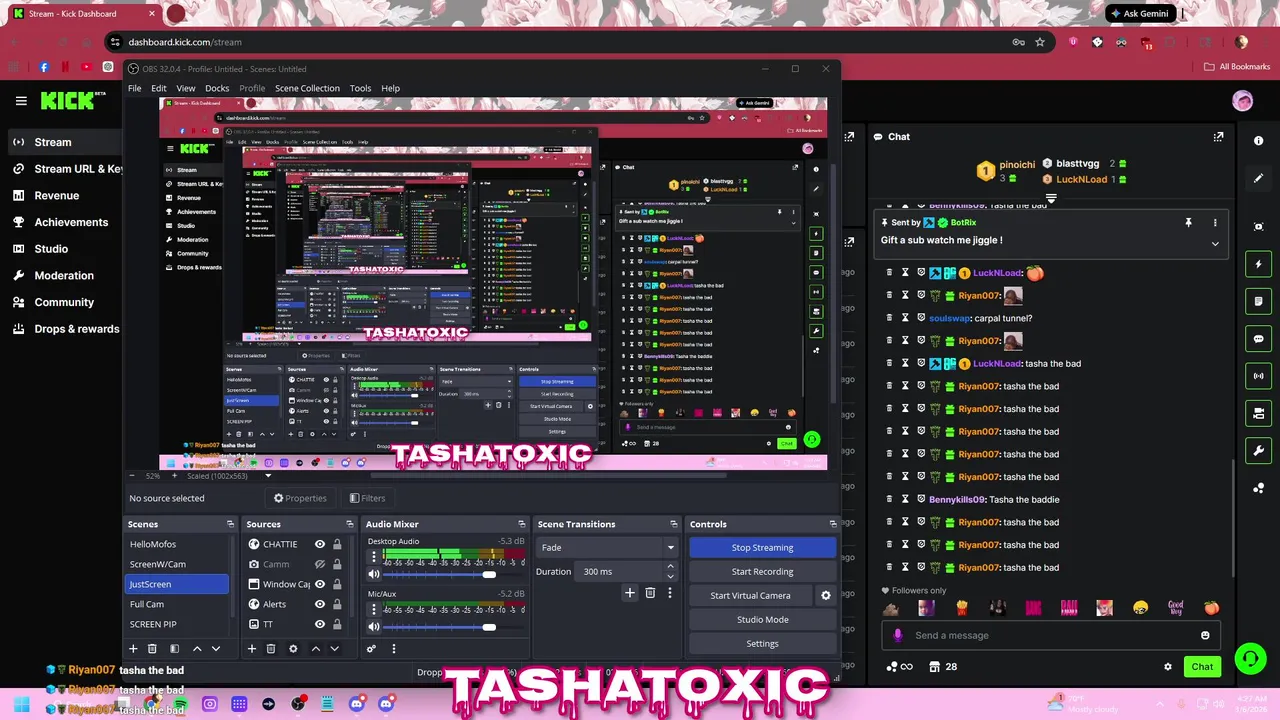Toggle lock on CHATTIE source
The width and height of the screenshot is (1280, 720).
coord(337,544)
